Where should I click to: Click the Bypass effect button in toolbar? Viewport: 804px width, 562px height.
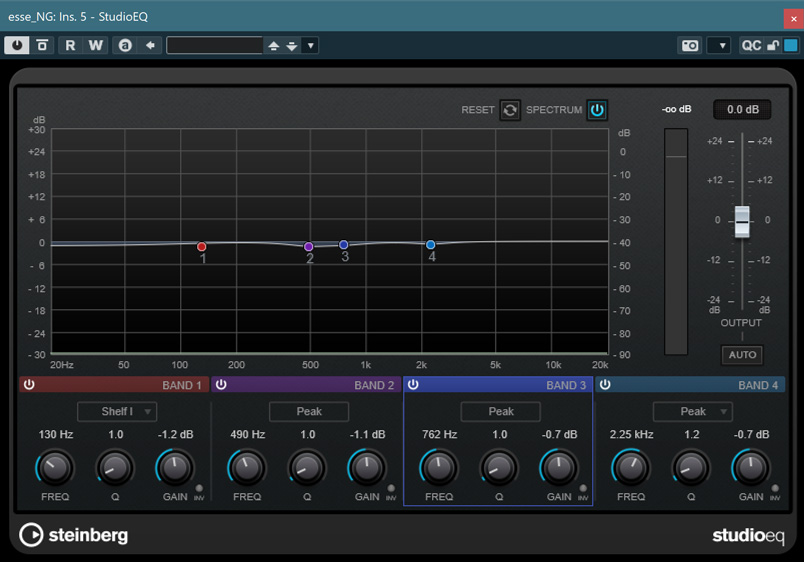click(x=42, y=45)
